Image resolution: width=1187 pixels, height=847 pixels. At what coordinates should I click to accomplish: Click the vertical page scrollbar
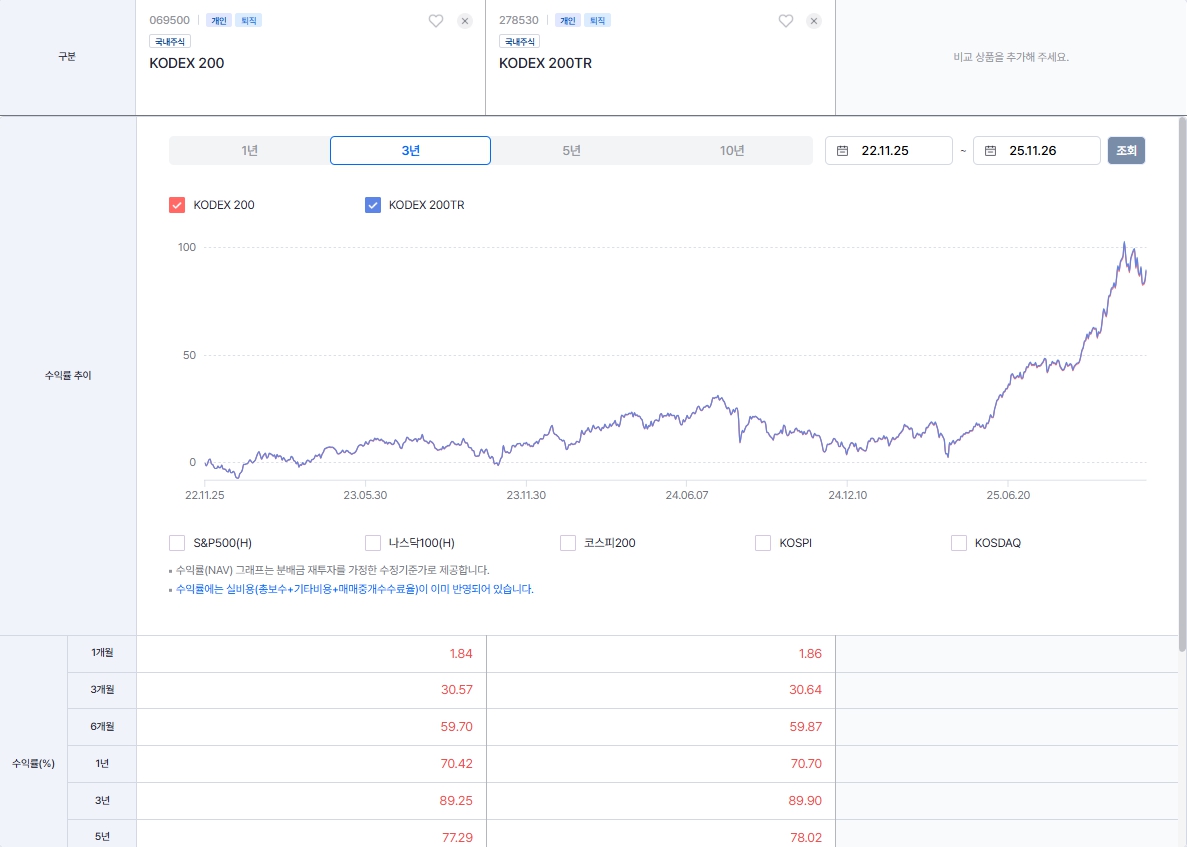click(x=1182, y=384)
